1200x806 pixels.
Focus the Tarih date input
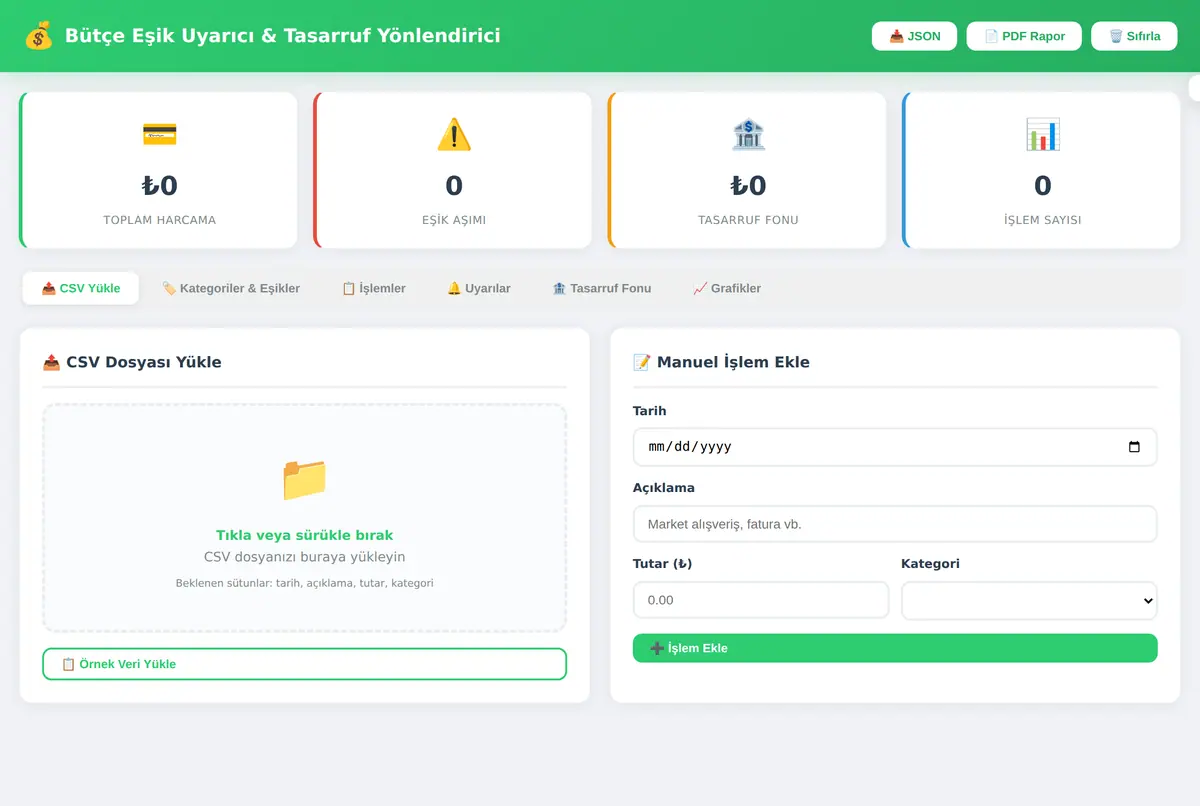coord(895,447)
